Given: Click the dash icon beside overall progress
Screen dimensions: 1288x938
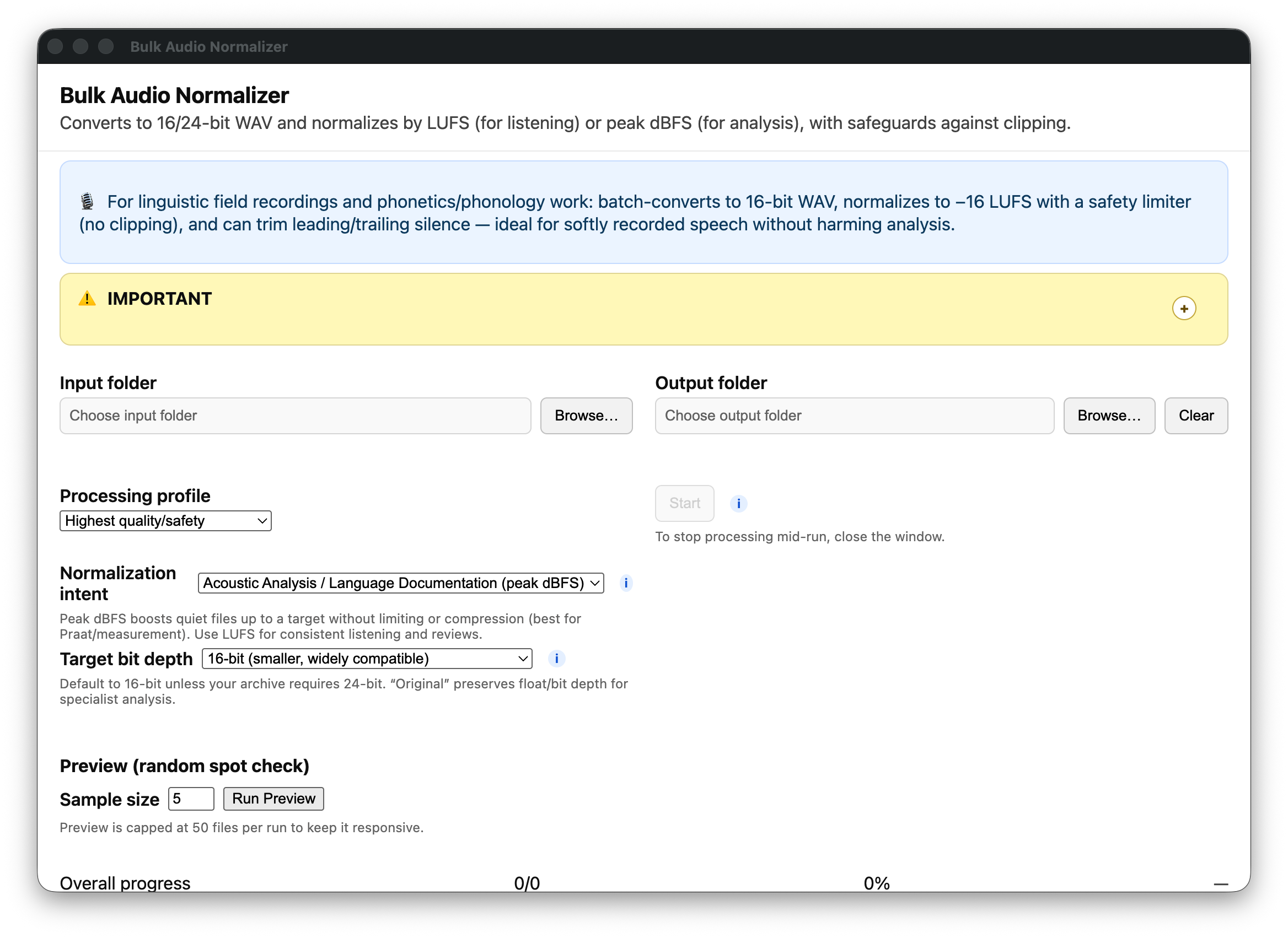Looking at the screenshot, I should [1220, 883].
